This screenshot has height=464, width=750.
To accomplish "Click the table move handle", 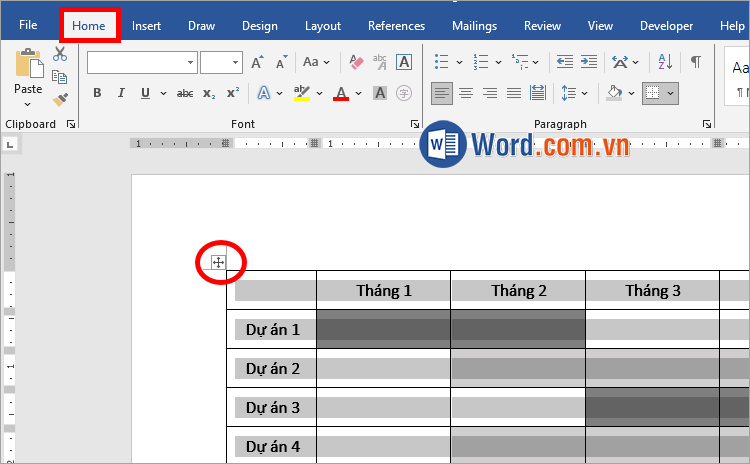I will [x=218, y=263].
